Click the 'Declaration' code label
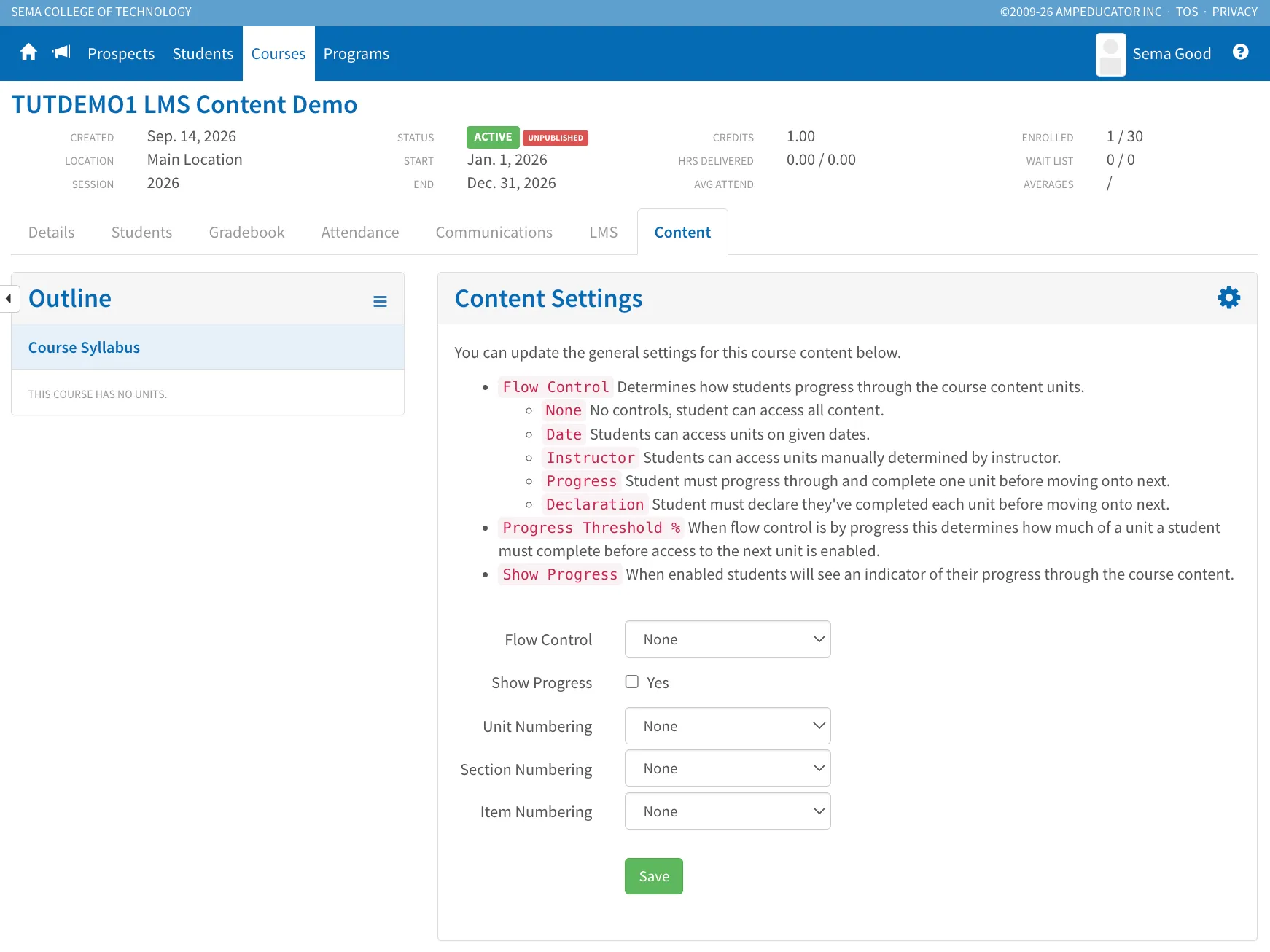Screen dimensions: 1270x952 pos(595,504)
